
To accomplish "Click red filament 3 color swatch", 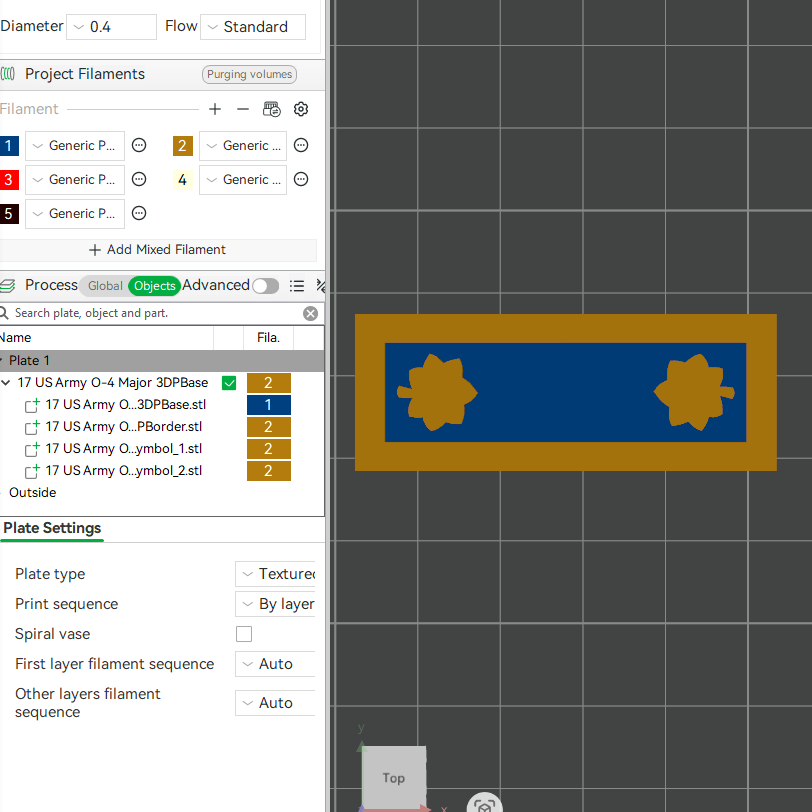I will (x=9, y=180).
